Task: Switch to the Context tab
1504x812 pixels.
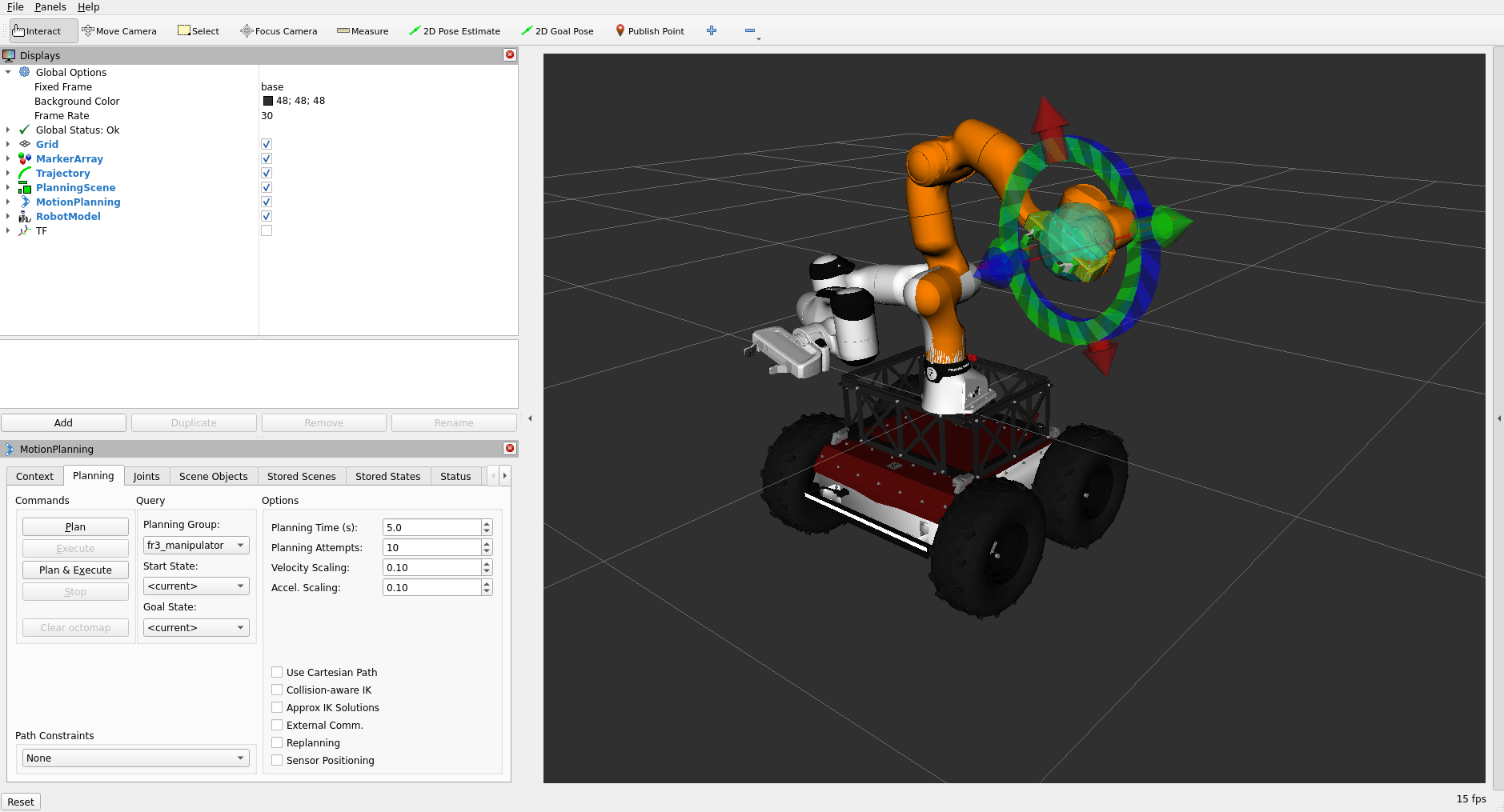Action: [34, 476]
